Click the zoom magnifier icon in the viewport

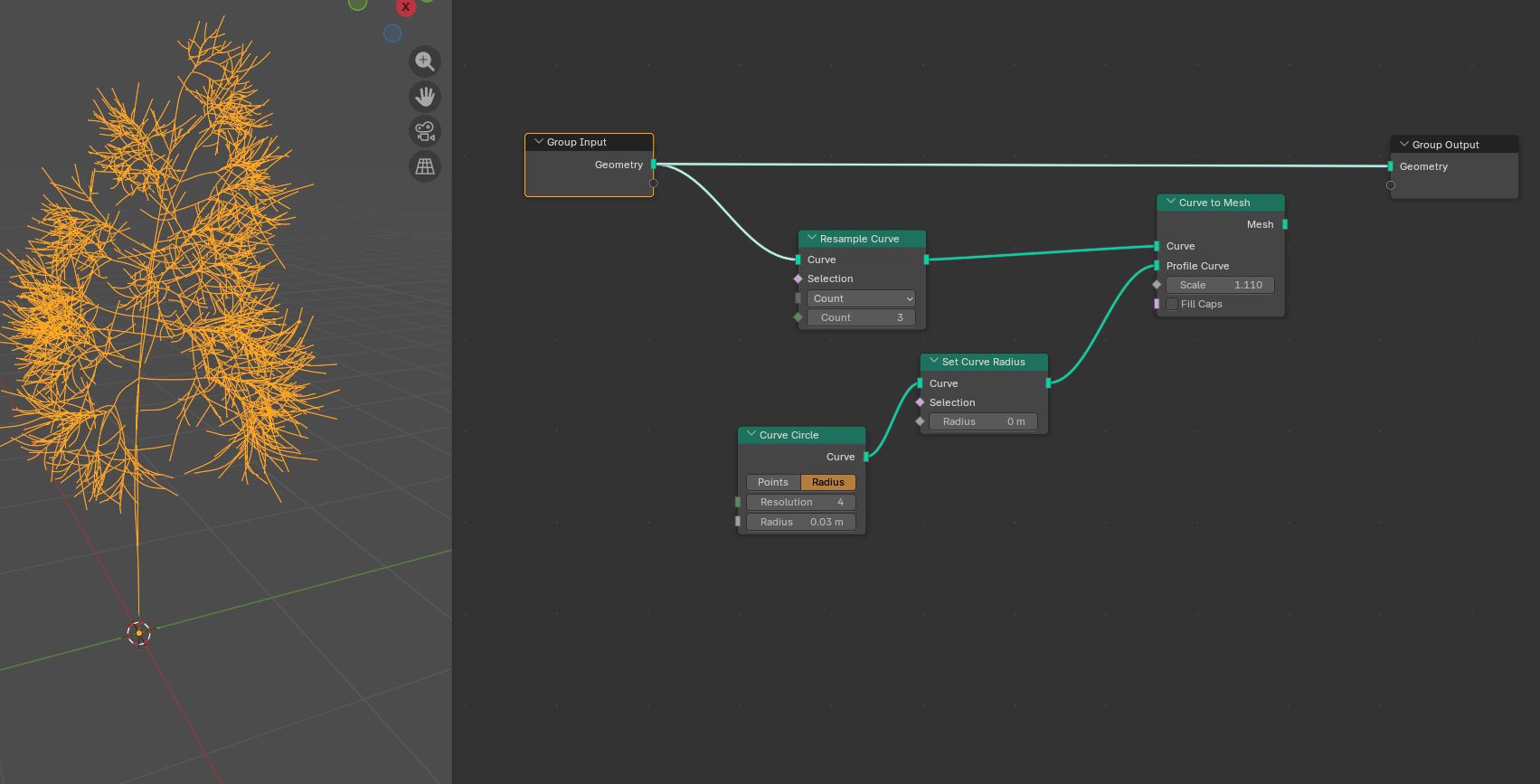pos(425,61)
